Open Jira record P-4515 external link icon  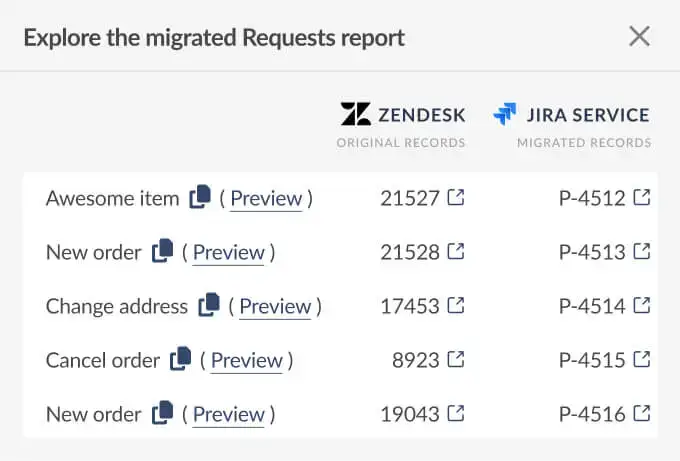[x=642, y=359]
